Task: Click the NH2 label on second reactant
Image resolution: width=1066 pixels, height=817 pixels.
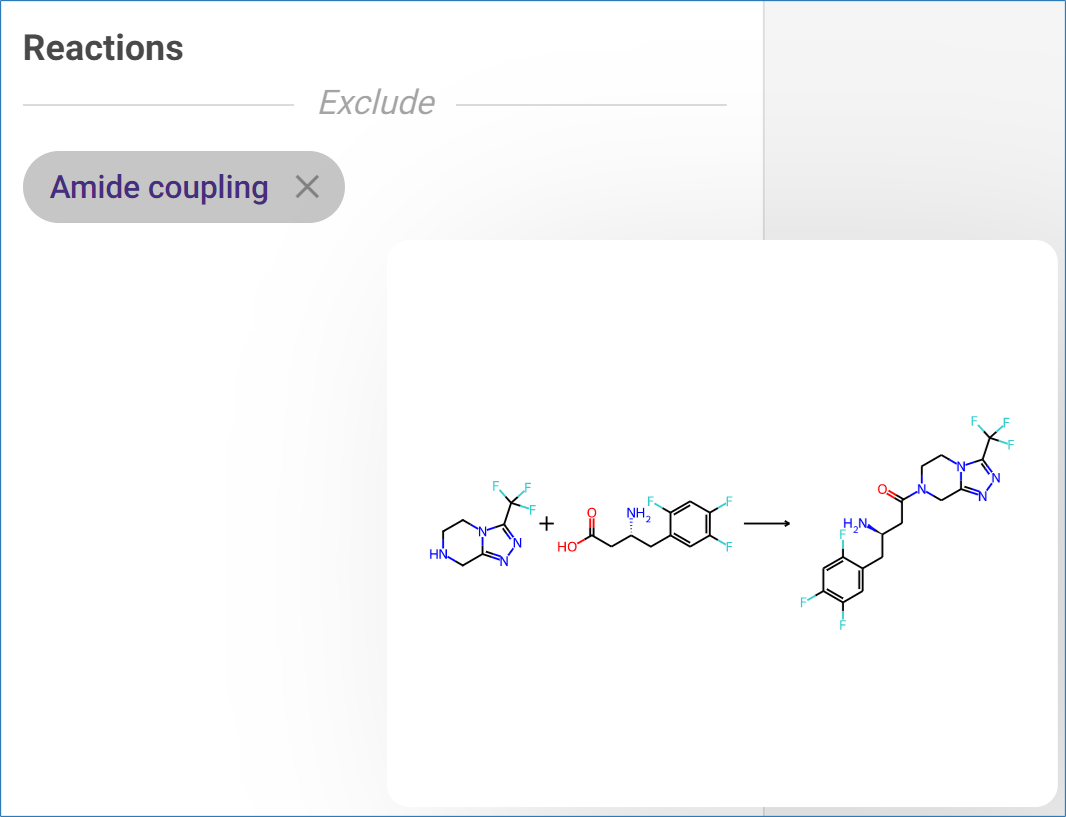Action: [638, 515]
